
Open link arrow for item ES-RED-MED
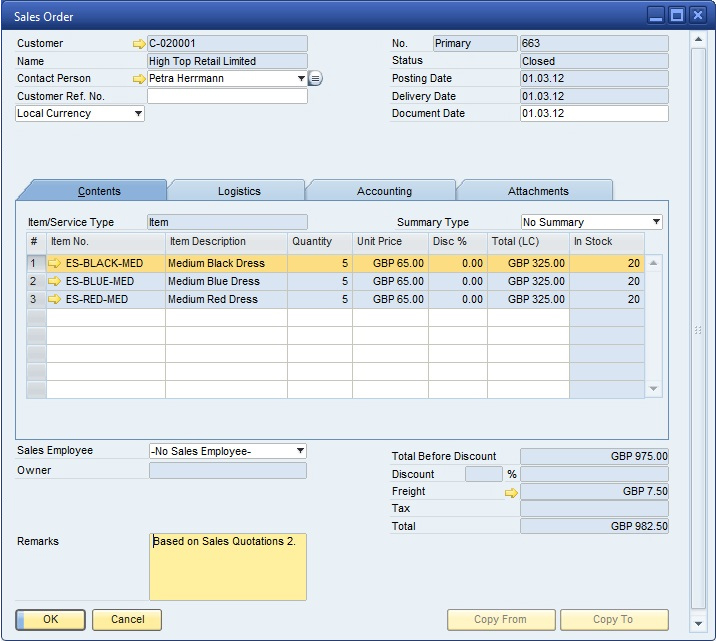click(x=55, y=300)
